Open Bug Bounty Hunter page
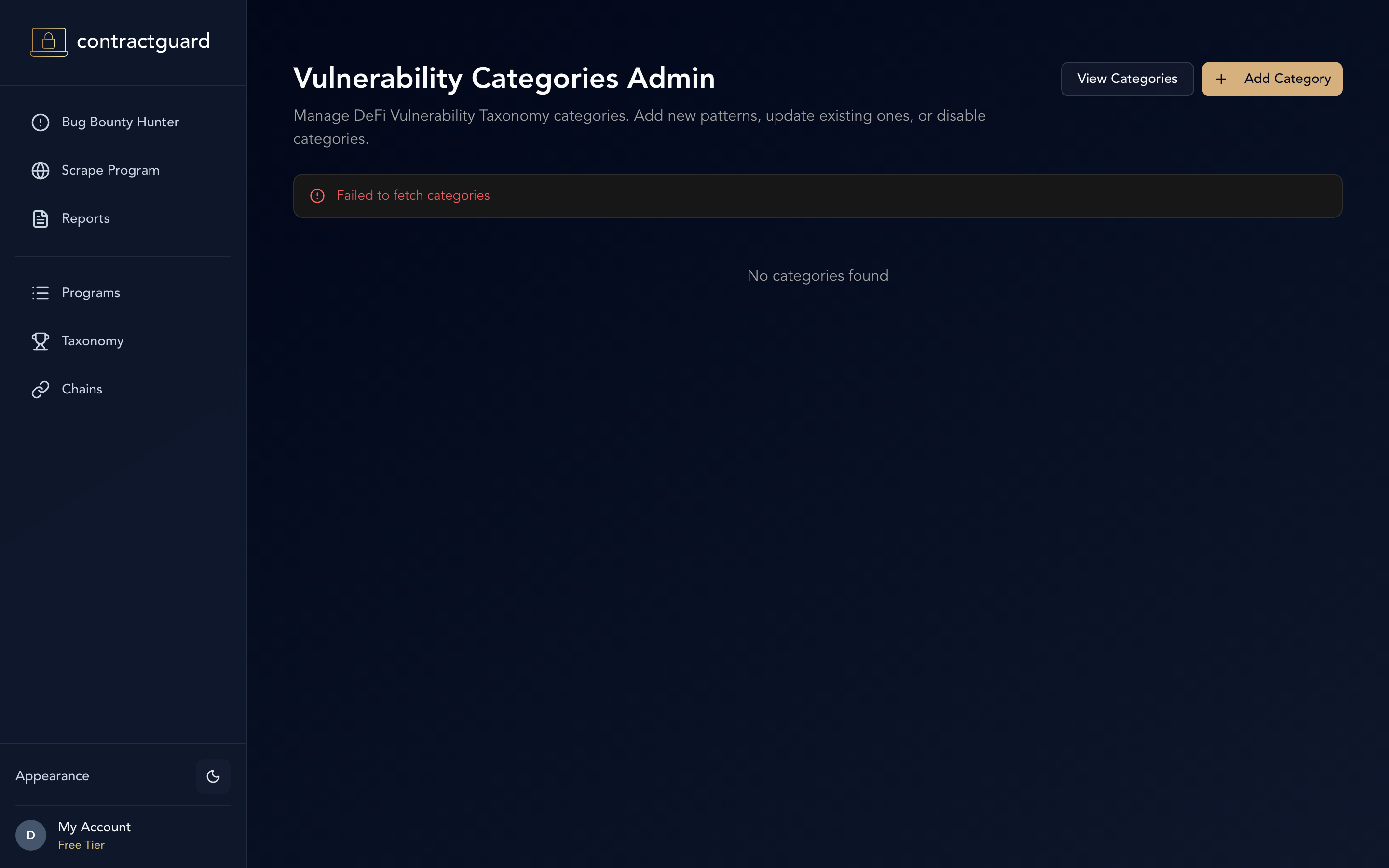Image resolution: width=1389 pixels, height=868 pixels. click(123, 122)
